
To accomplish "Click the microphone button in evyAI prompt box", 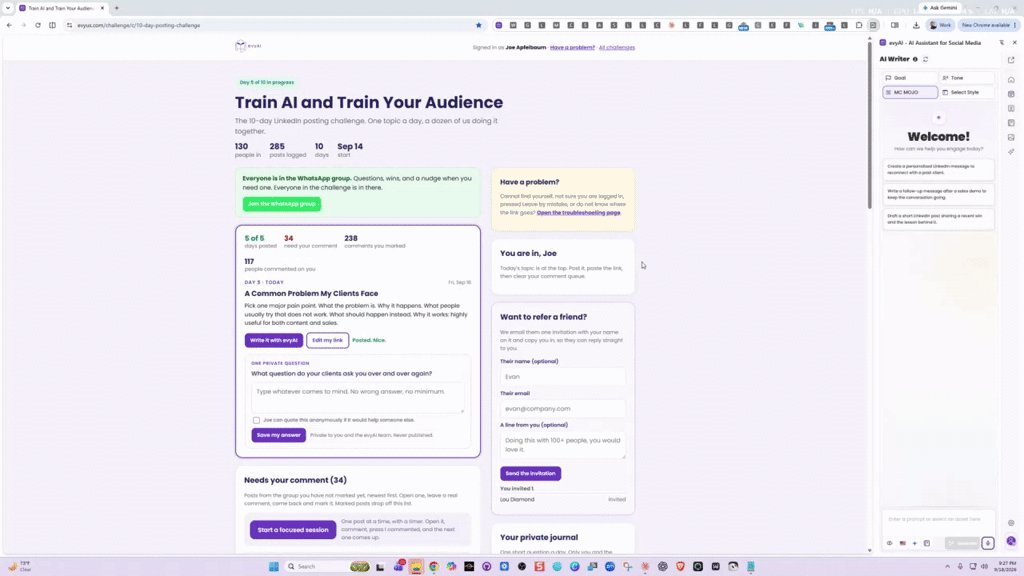I will click(x=987, y=543).
